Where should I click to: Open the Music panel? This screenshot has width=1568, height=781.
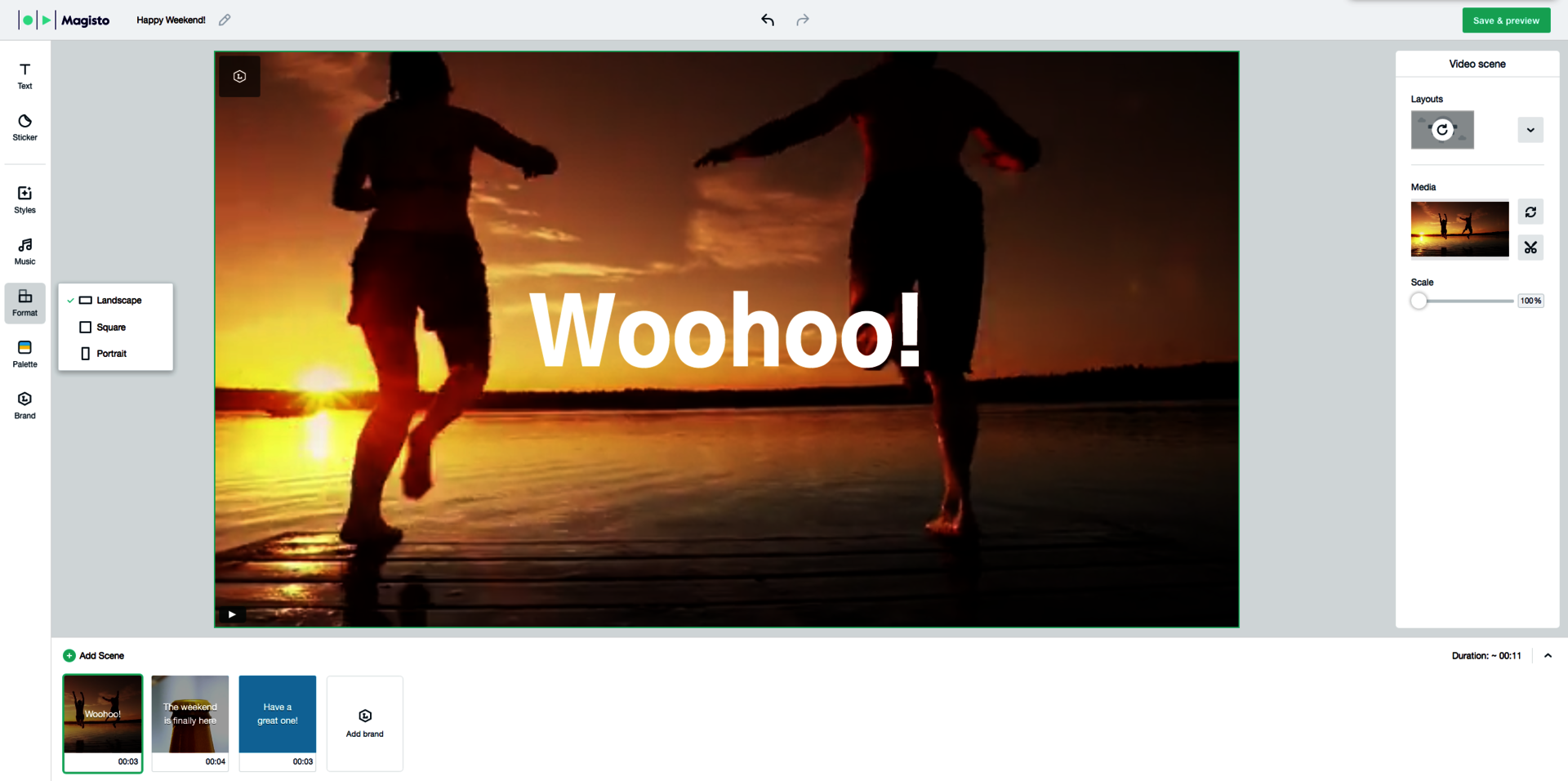(24, 252)
